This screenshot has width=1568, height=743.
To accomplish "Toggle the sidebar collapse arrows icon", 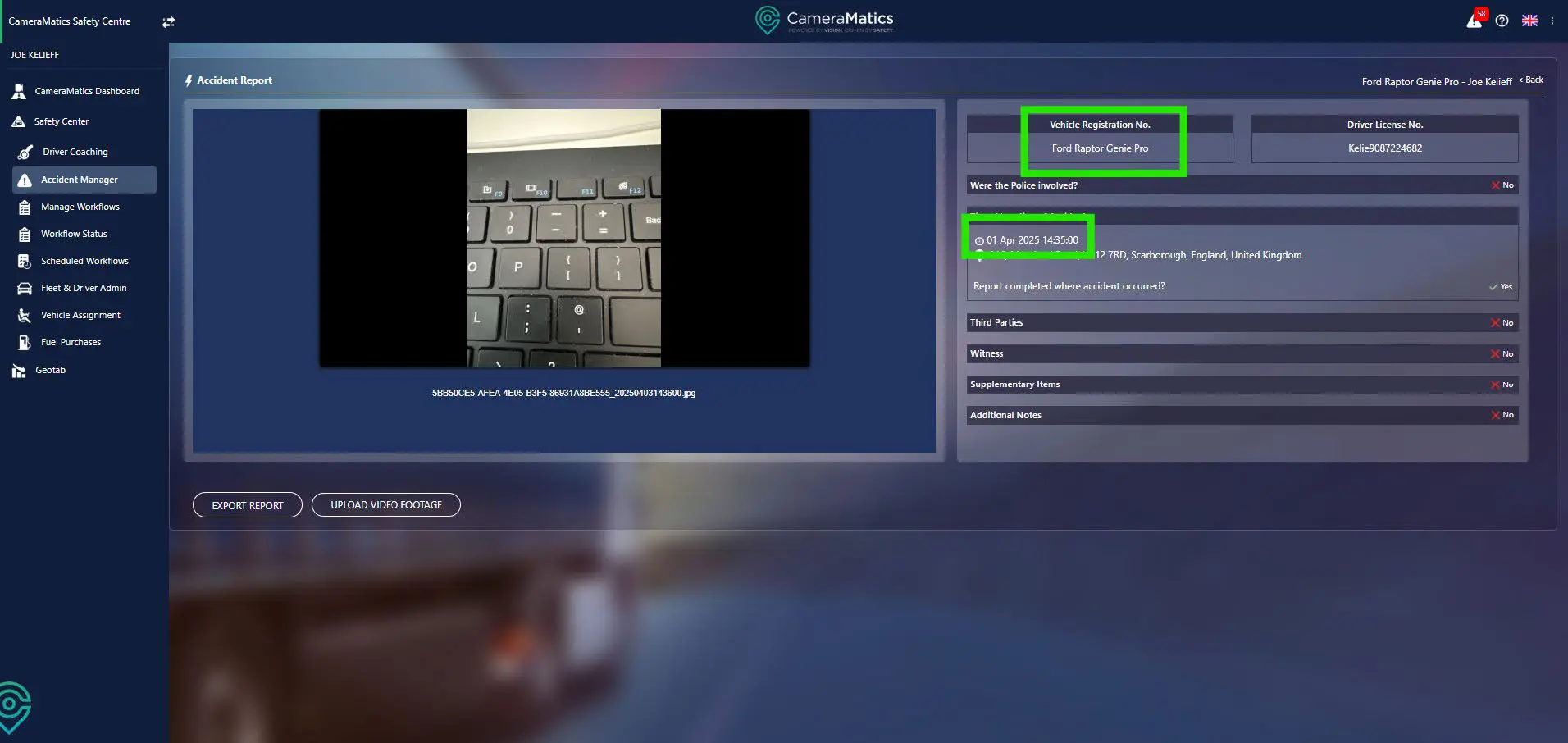I will point(168,22).
